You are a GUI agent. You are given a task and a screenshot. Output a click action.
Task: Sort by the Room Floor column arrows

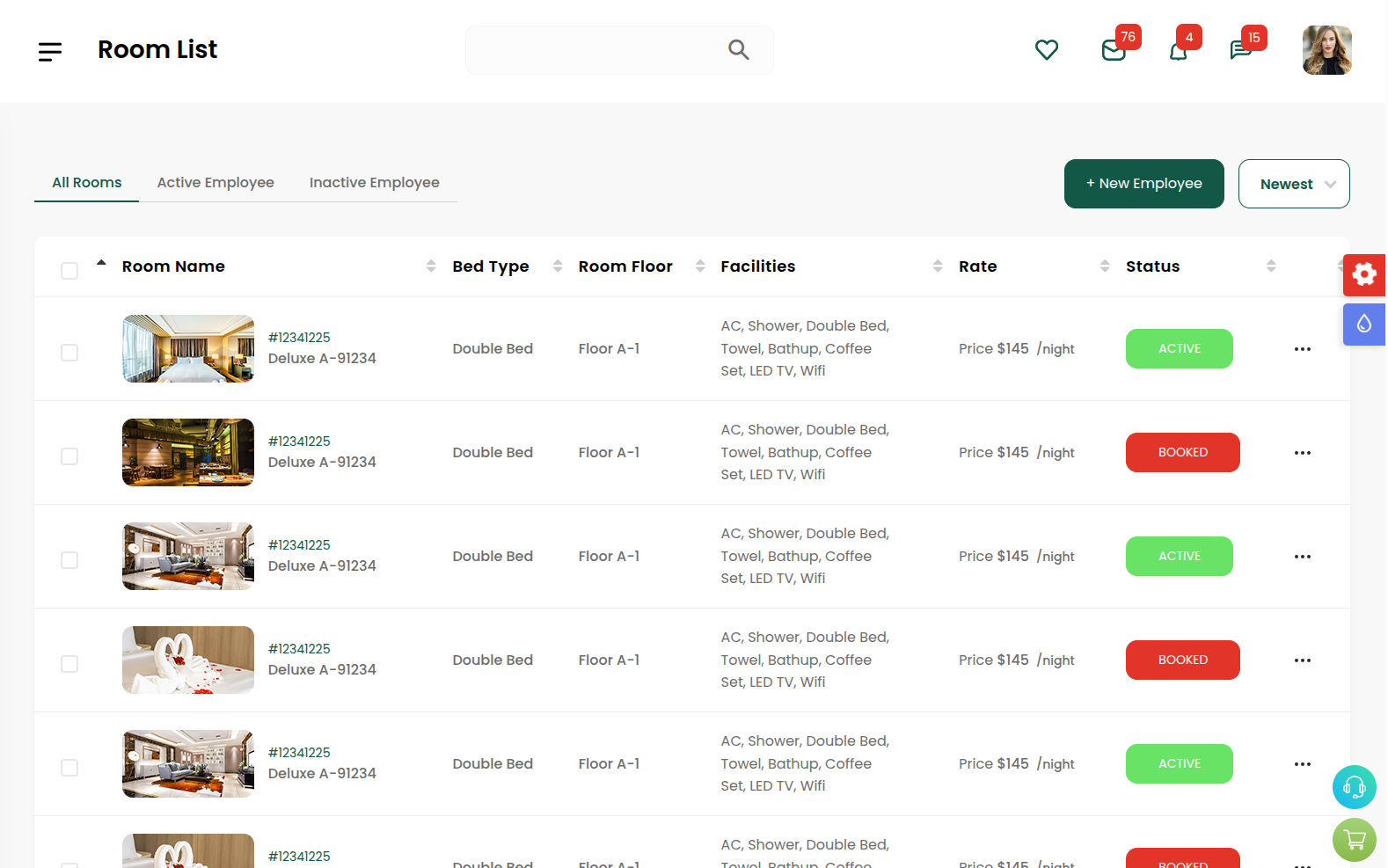tap(700, 266)
